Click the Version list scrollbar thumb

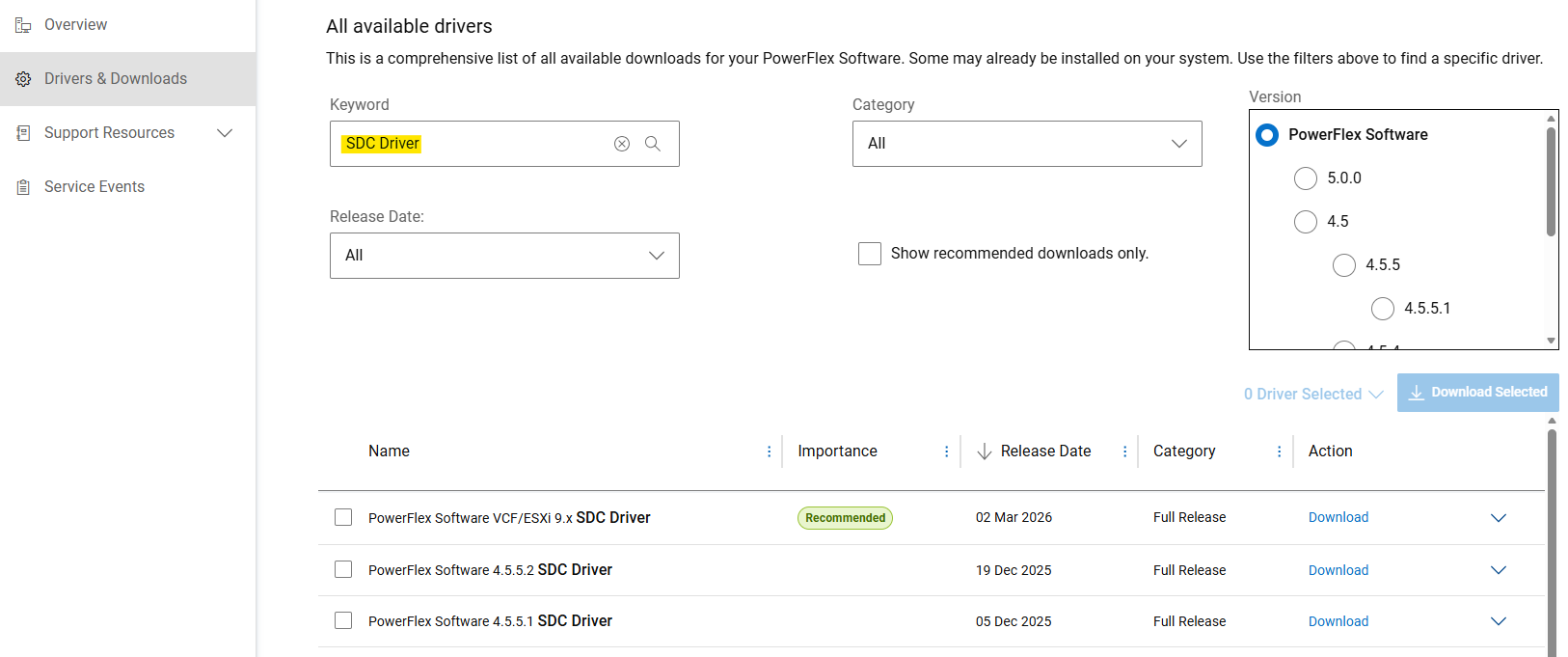[x=1551, y=181]
